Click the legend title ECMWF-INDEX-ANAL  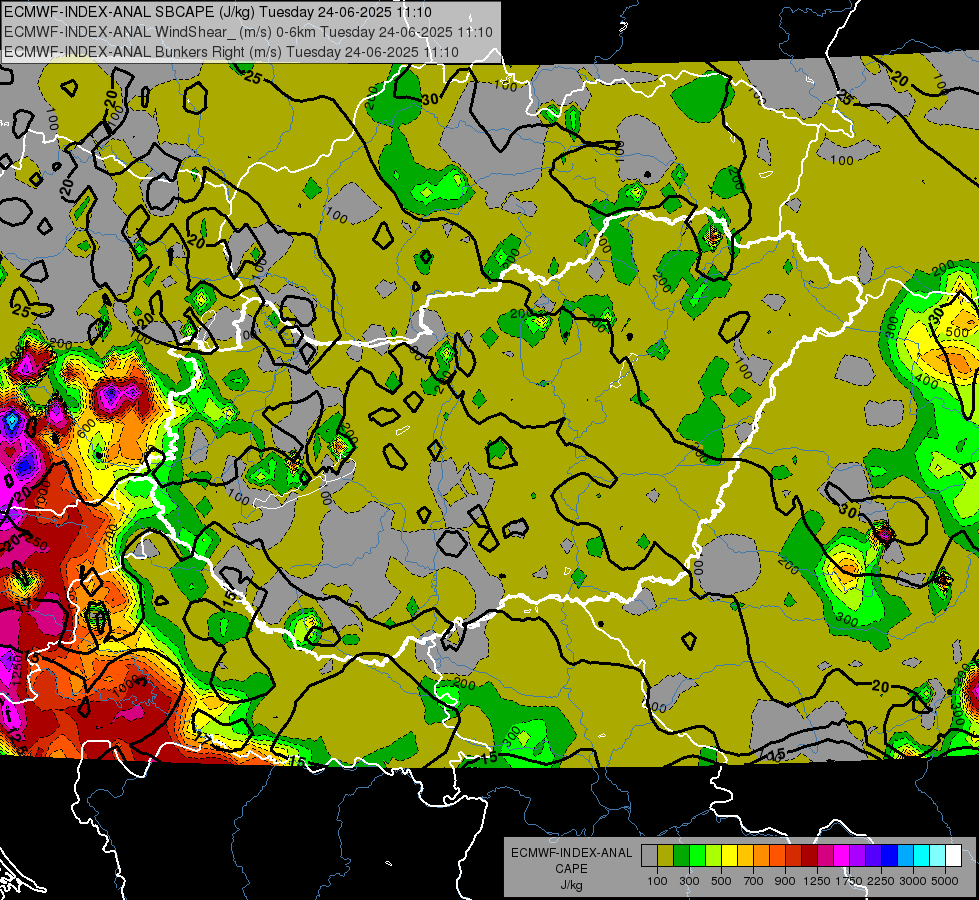point(572,853)
